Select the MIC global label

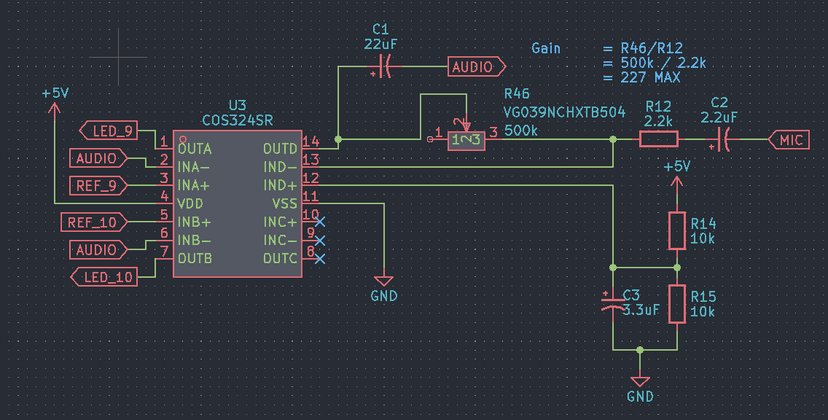click(789, 140)
